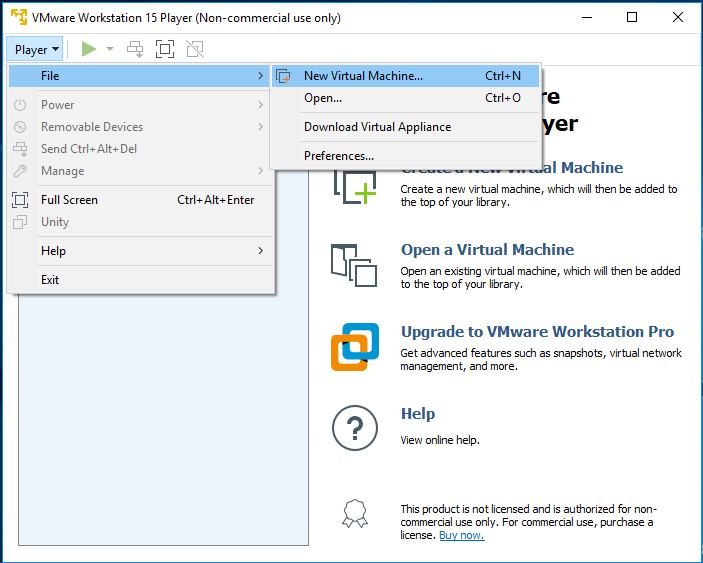Choose New Virtual Machine... from submenu
The image size is (703, 563).
[405, 76]
